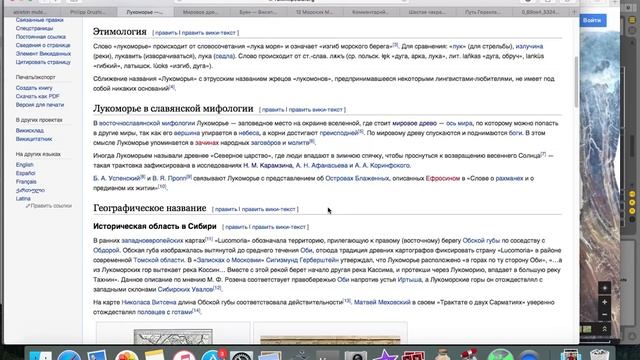Screen dimensions: 640x360
Task: Switch to the 'Шестая сакра…' tab
Action: pos(427,12)
